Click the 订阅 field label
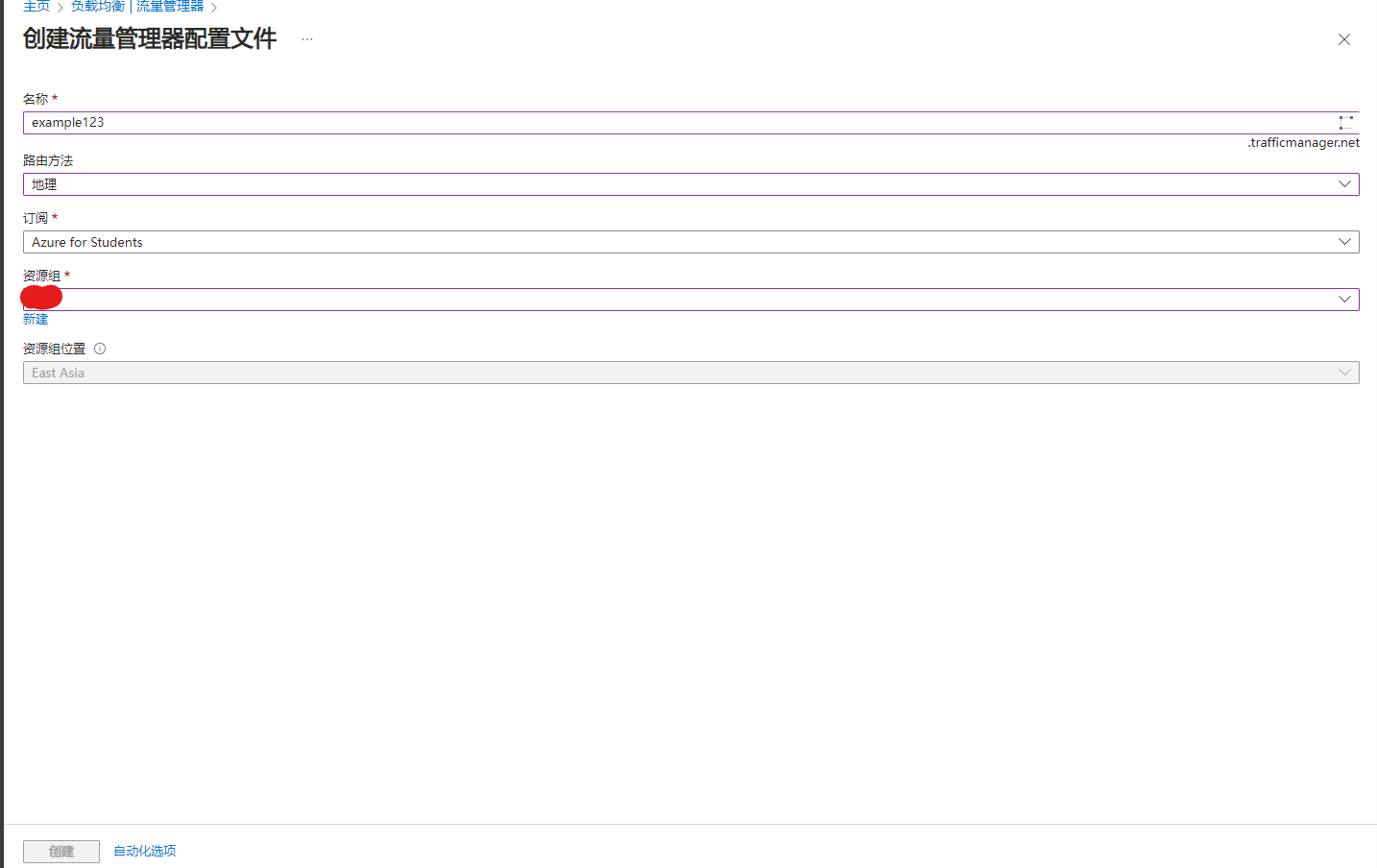The width and height of the screenshot is (1377, 868). tap(36, 218)
